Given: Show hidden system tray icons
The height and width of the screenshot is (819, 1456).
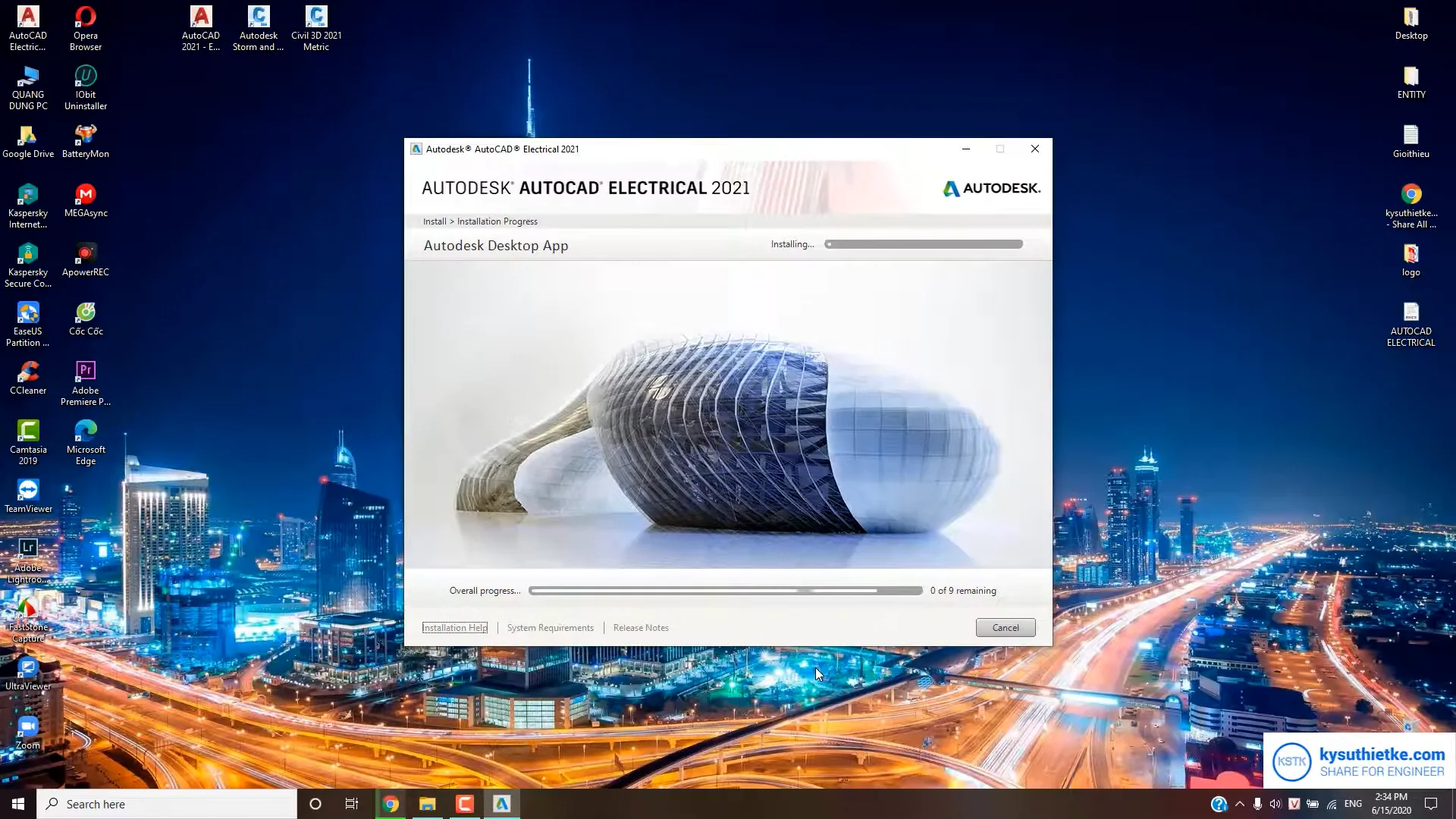Looking at the screenshot, I should (1239, 804).
